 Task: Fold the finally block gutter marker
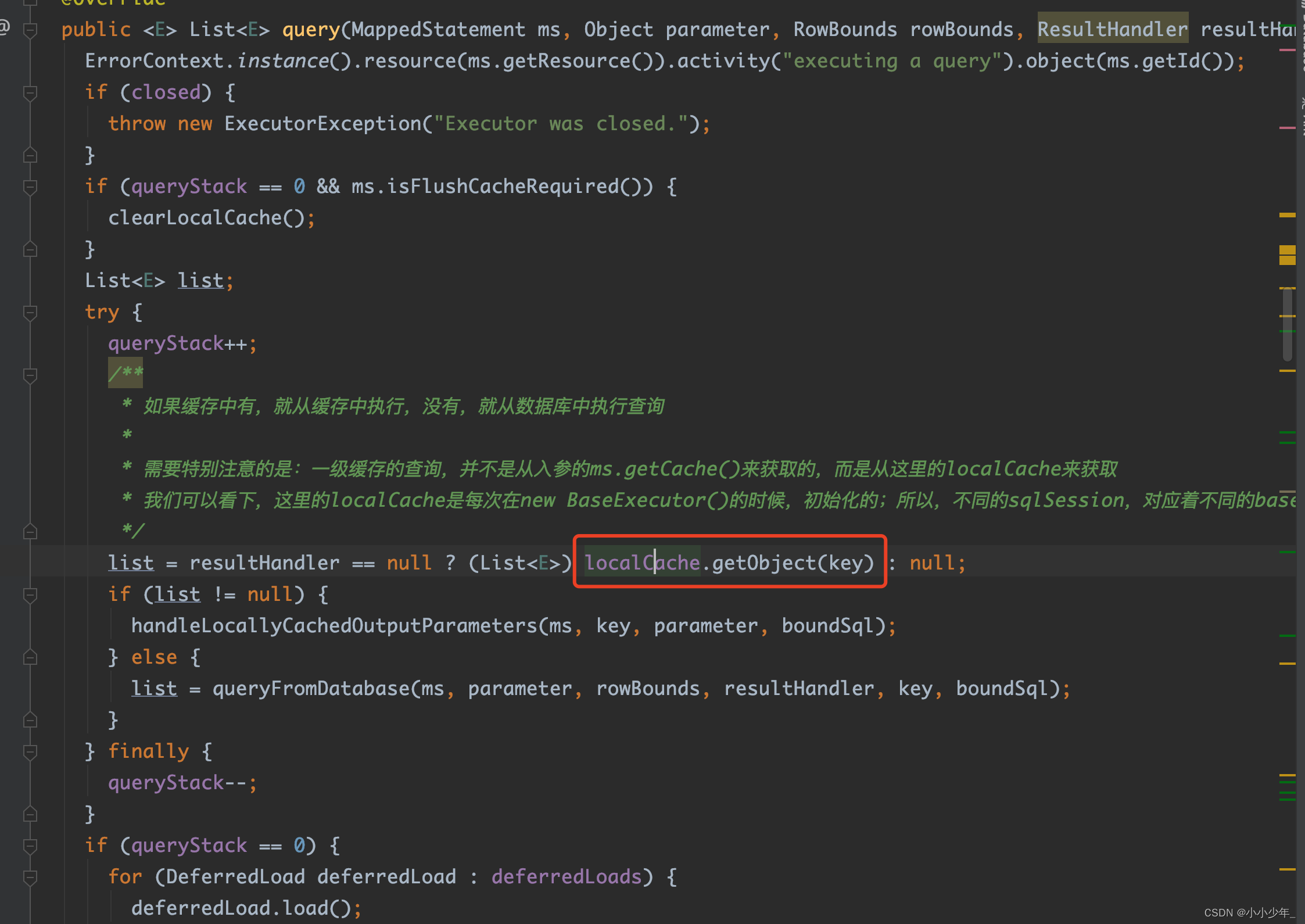pos(30,751)
